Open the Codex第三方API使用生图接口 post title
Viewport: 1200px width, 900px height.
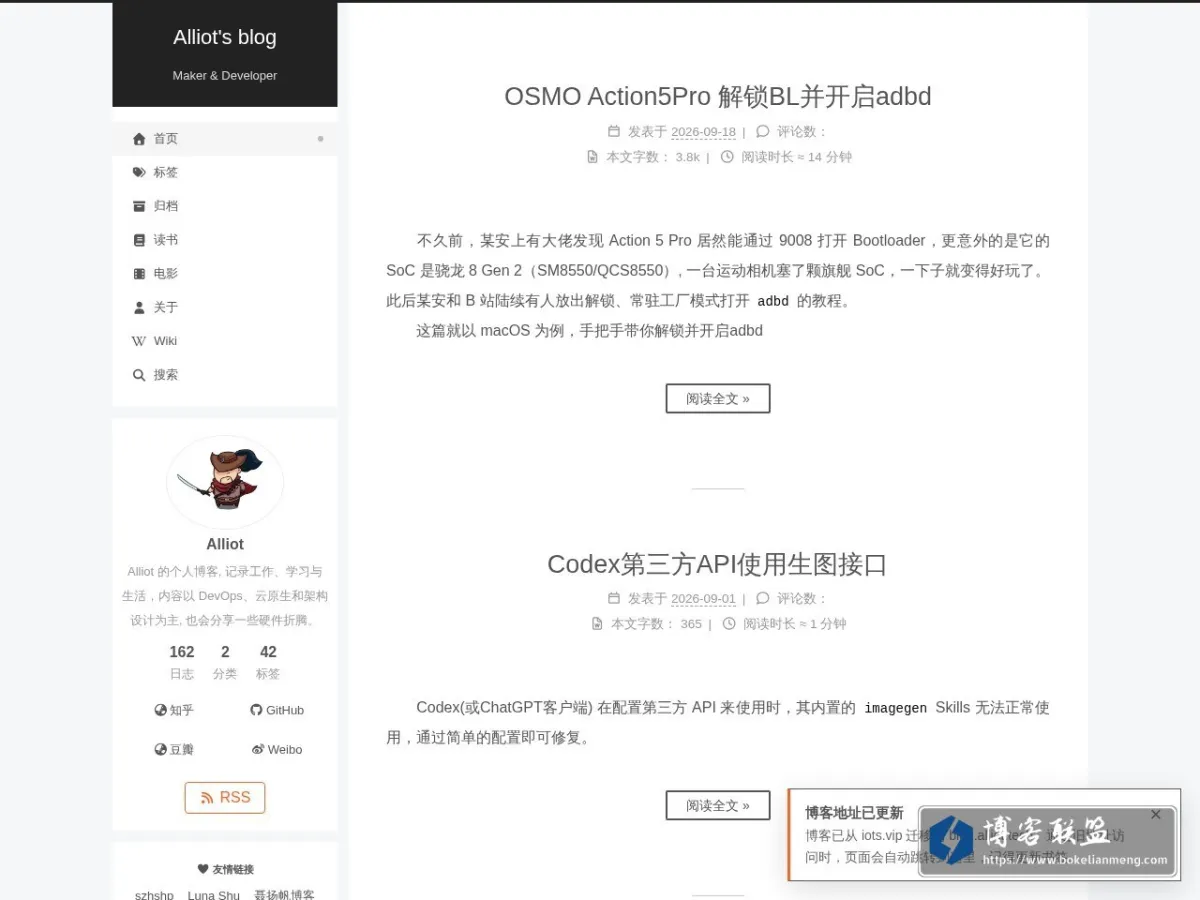718,564
